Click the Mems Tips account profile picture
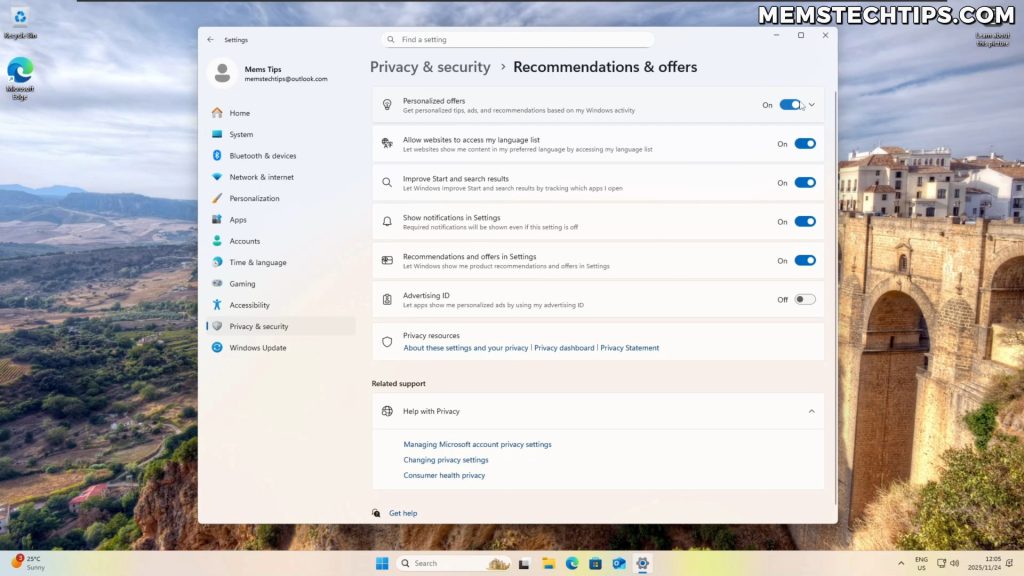The height and width of the screenshot is (576, 1024). [219, 73]
